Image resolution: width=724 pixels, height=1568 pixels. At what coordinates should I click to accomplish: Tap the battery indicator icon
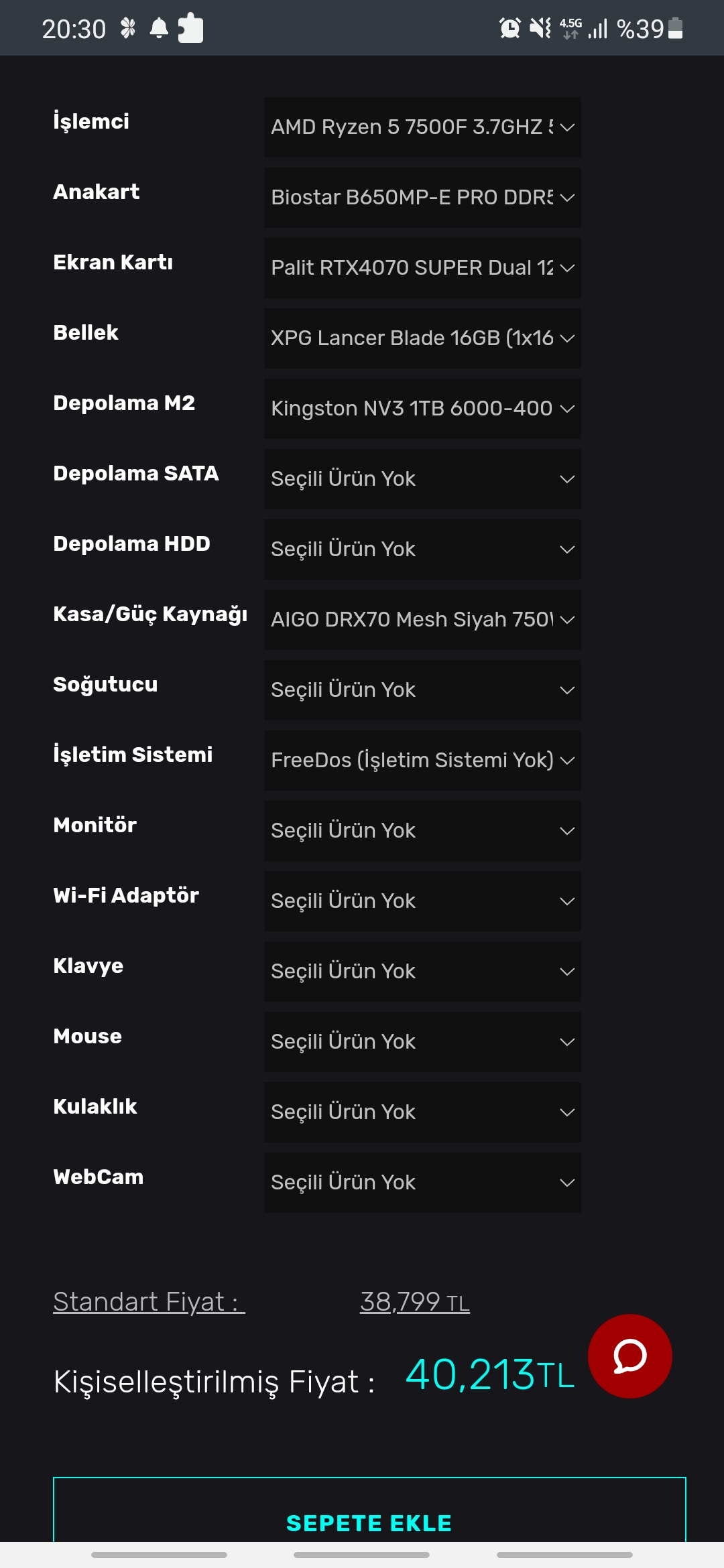(676, 28)
